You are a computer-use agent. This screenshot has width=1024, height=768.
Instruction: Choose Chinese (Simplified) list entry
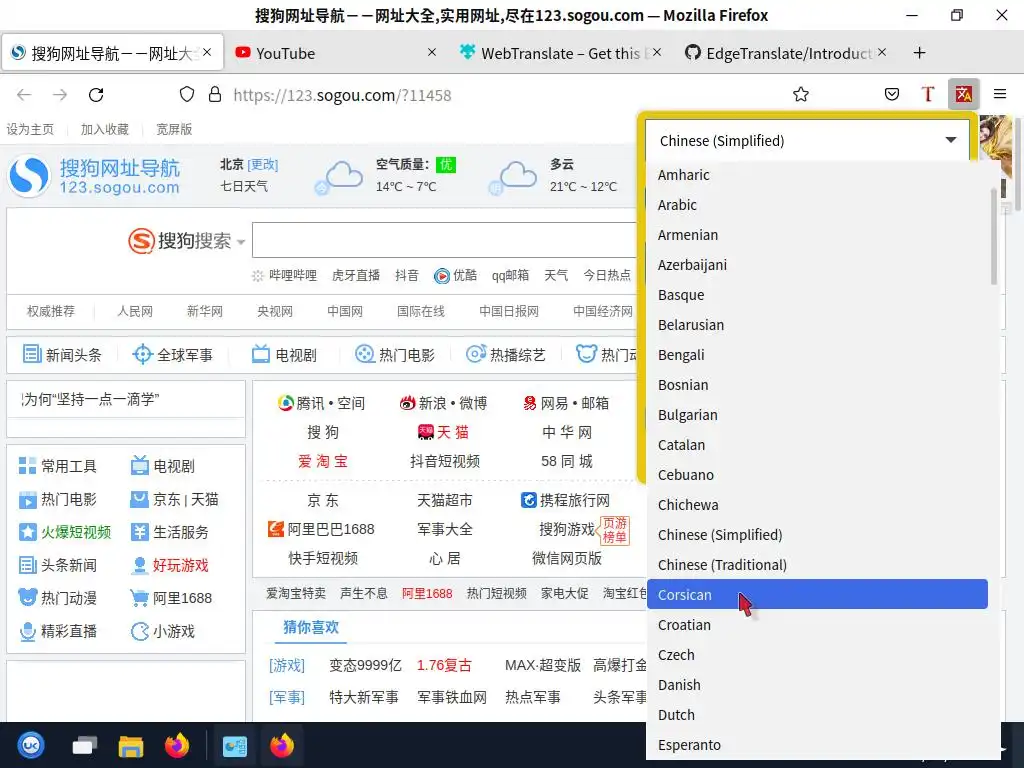pyautogui.click(x=817, y=536)
